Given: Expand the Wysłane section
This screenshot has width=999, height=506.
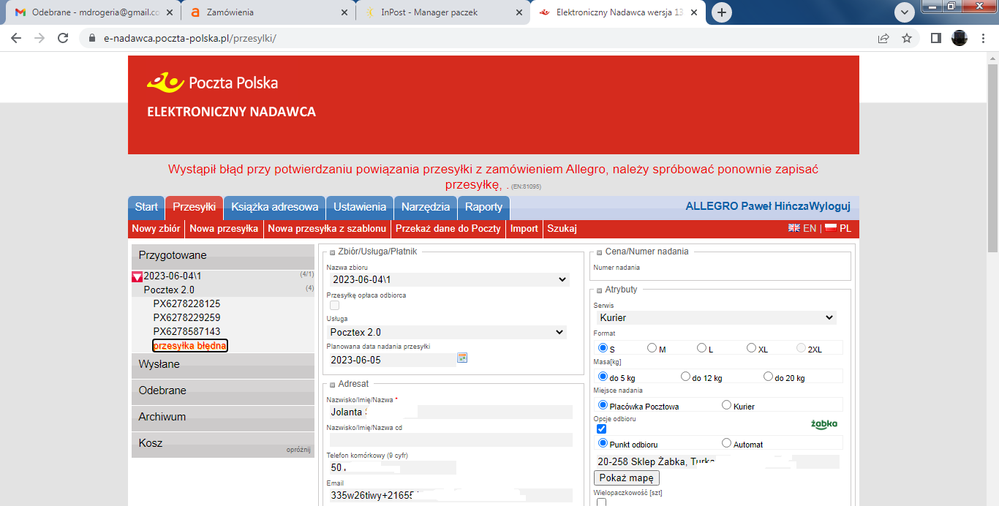Looking at the screenshot, I should tap(223, 365).
